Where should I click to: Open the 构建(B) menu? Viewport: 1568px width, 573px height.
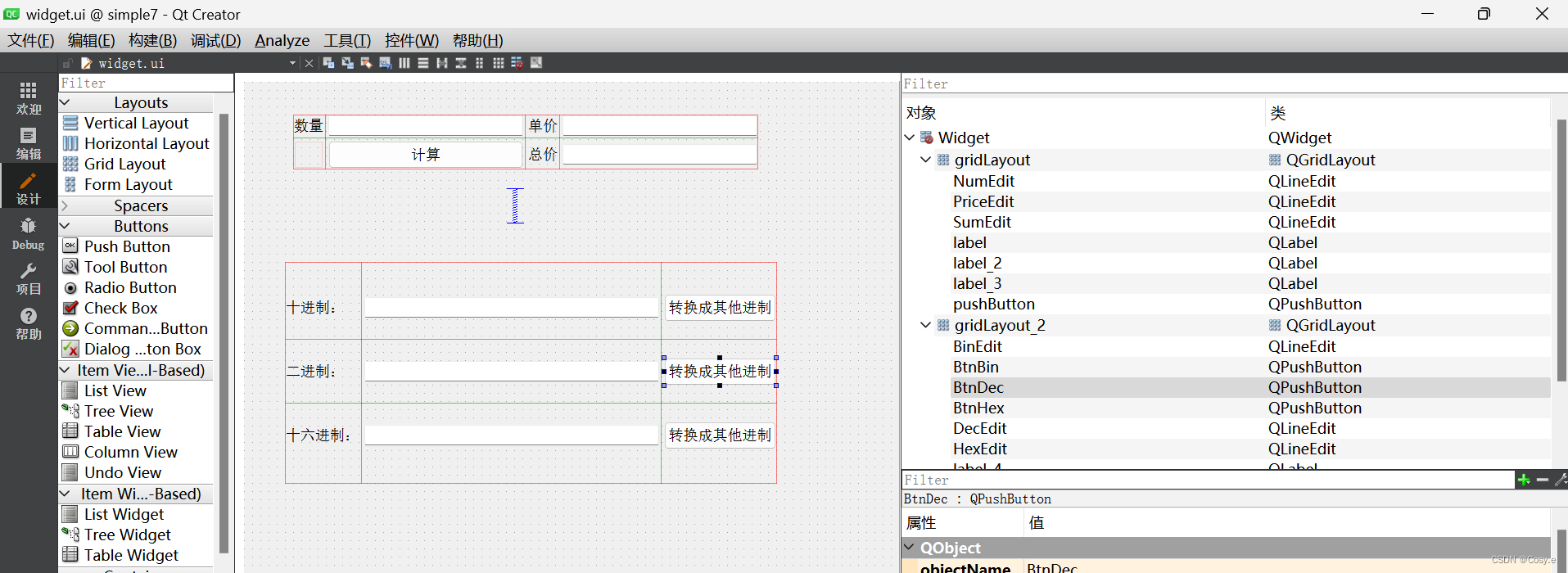point(152,40)
